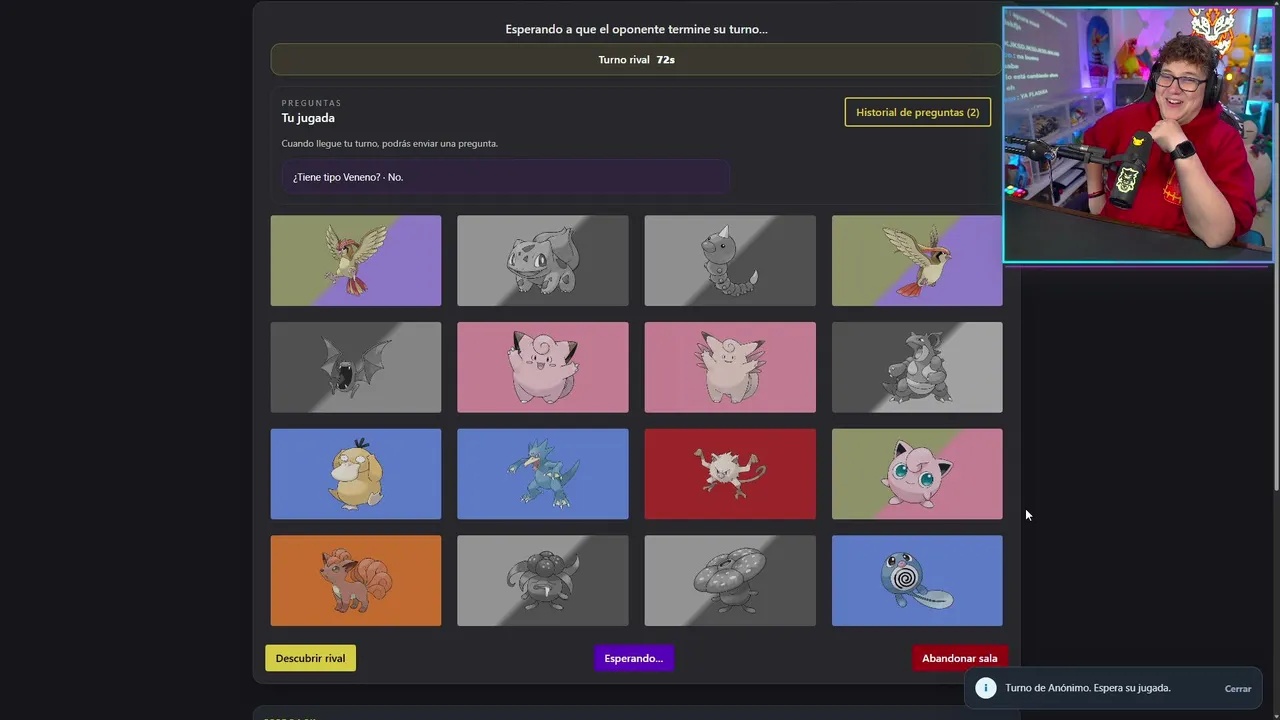
Task: Click the streamer webcam overlay
Action: (1138, 135)
